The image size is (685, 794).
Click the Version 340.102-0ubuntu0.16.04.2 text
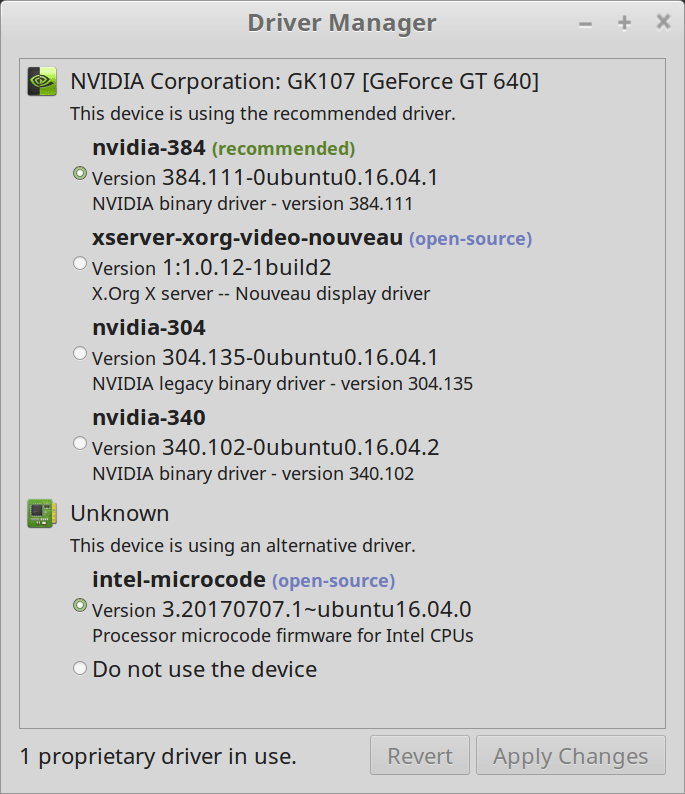pyautogui.click(x=265, y=447)
